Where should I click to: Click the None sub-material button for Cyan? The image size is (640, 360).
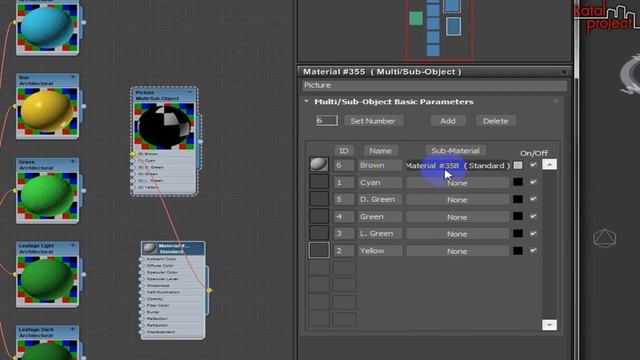(x=458, y=183)
